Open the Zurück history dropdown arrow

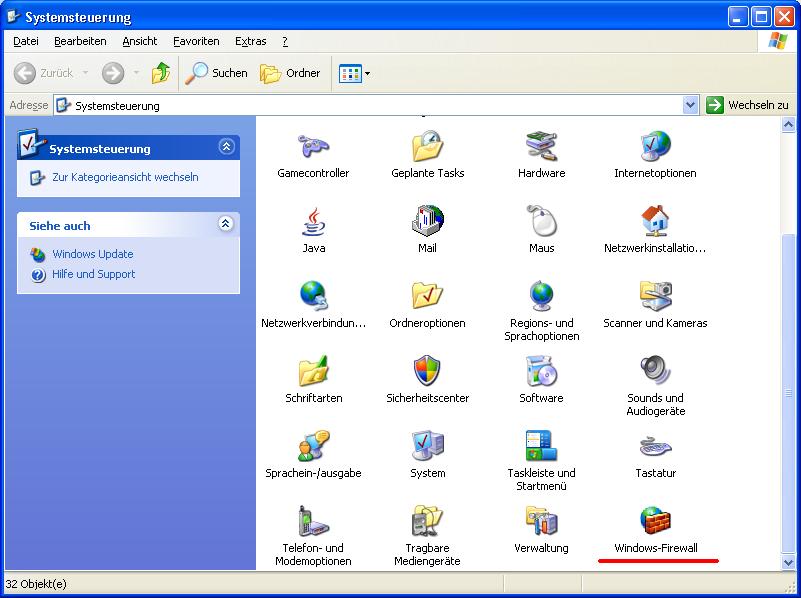(x=85, y=73)
